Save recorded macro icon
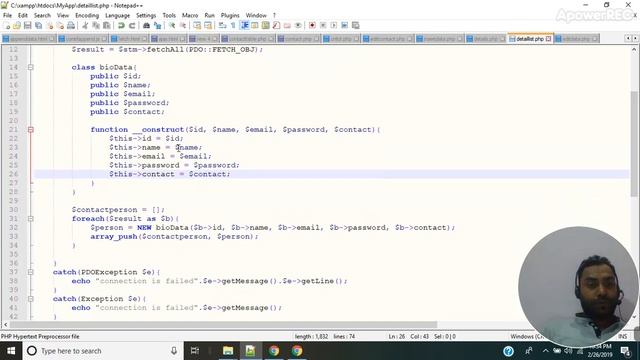 [x=356, y=25]
